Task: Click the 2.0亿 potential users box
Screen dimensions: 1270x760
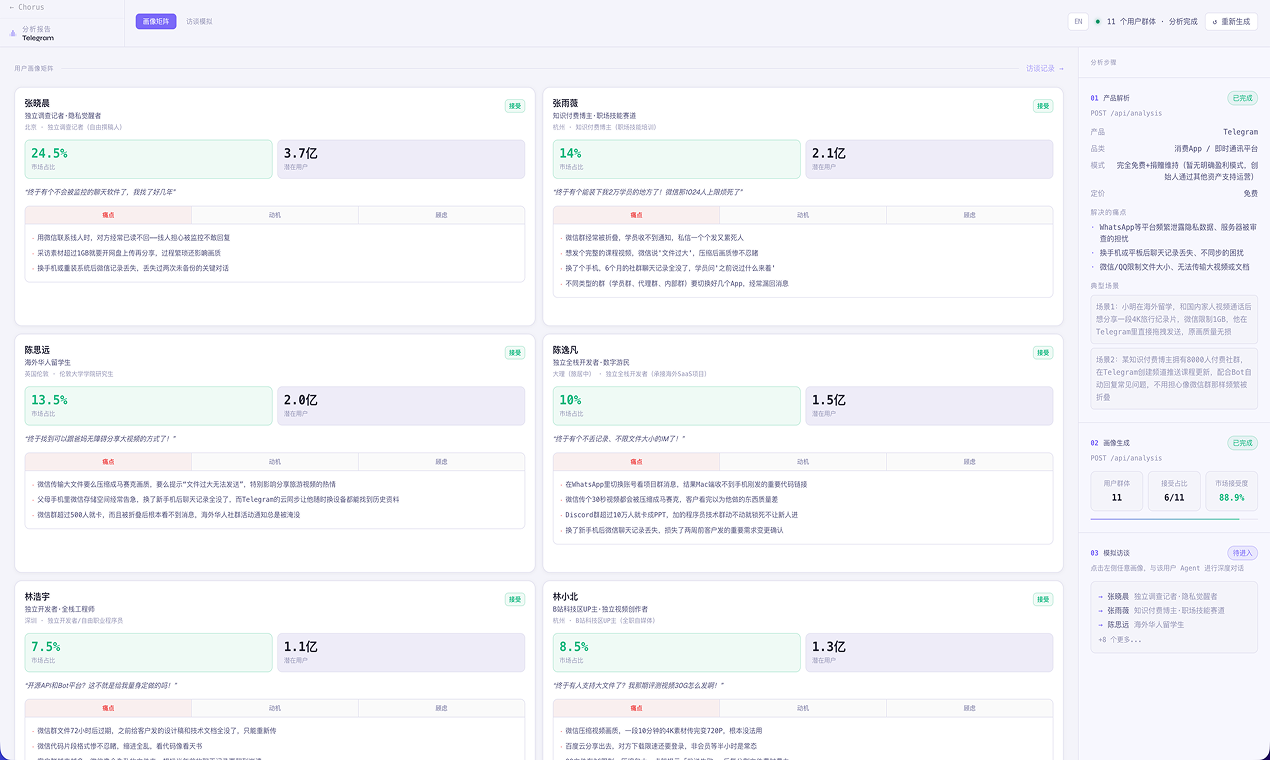Action: pyautogui.click(x=401, y=406)
